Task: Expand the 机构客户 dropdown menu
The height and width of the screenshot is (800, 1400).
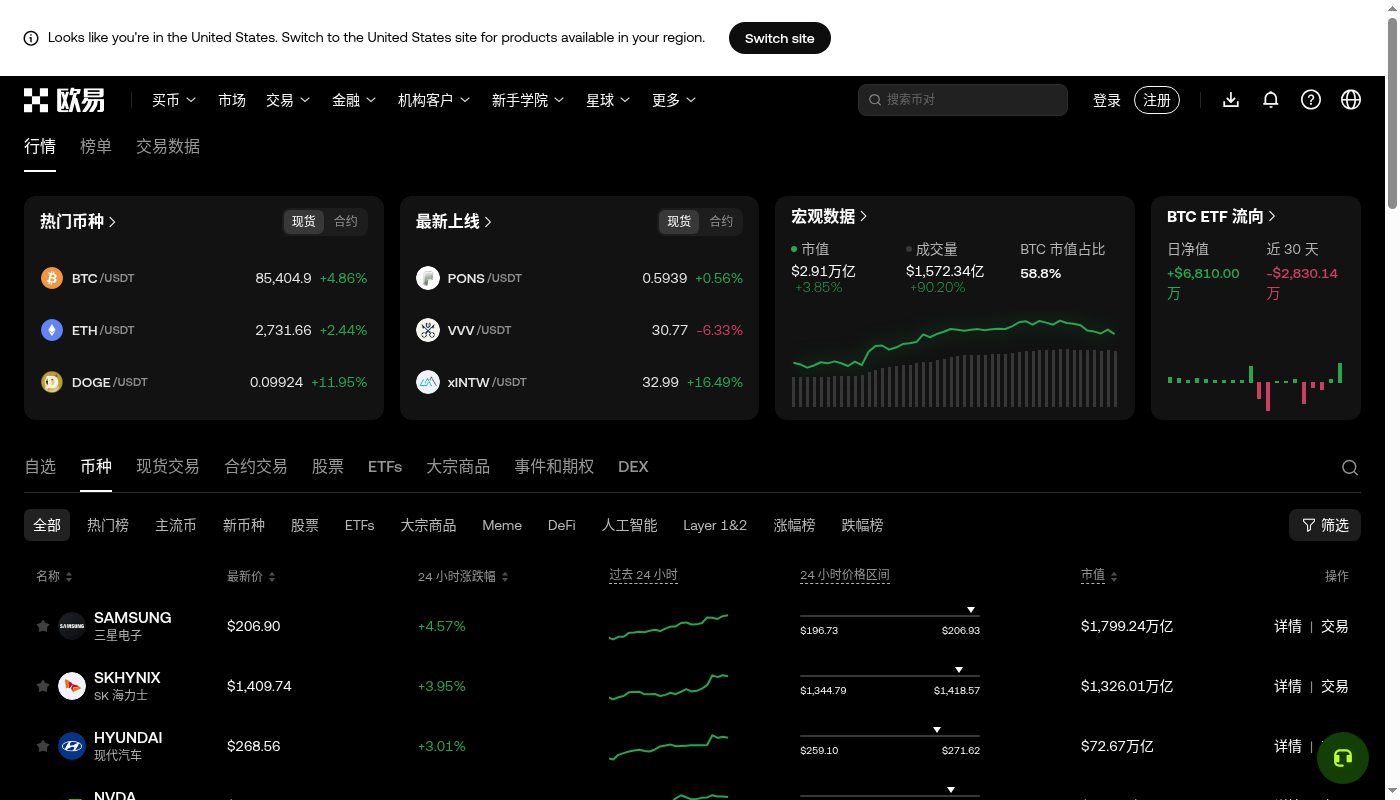Action: click(434, 100)
